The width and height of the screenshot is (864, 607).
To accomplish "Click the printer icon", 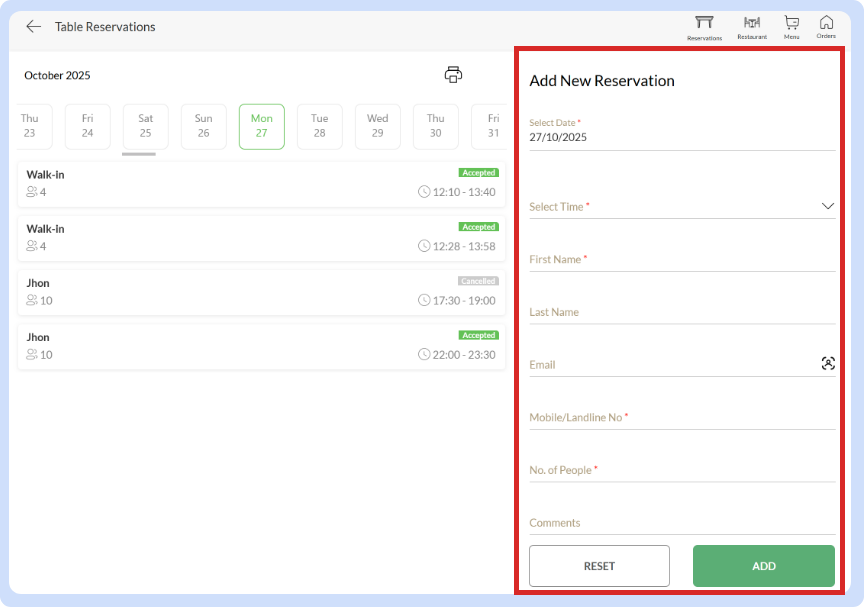I will pyautogui.click(x=453, y=75).
